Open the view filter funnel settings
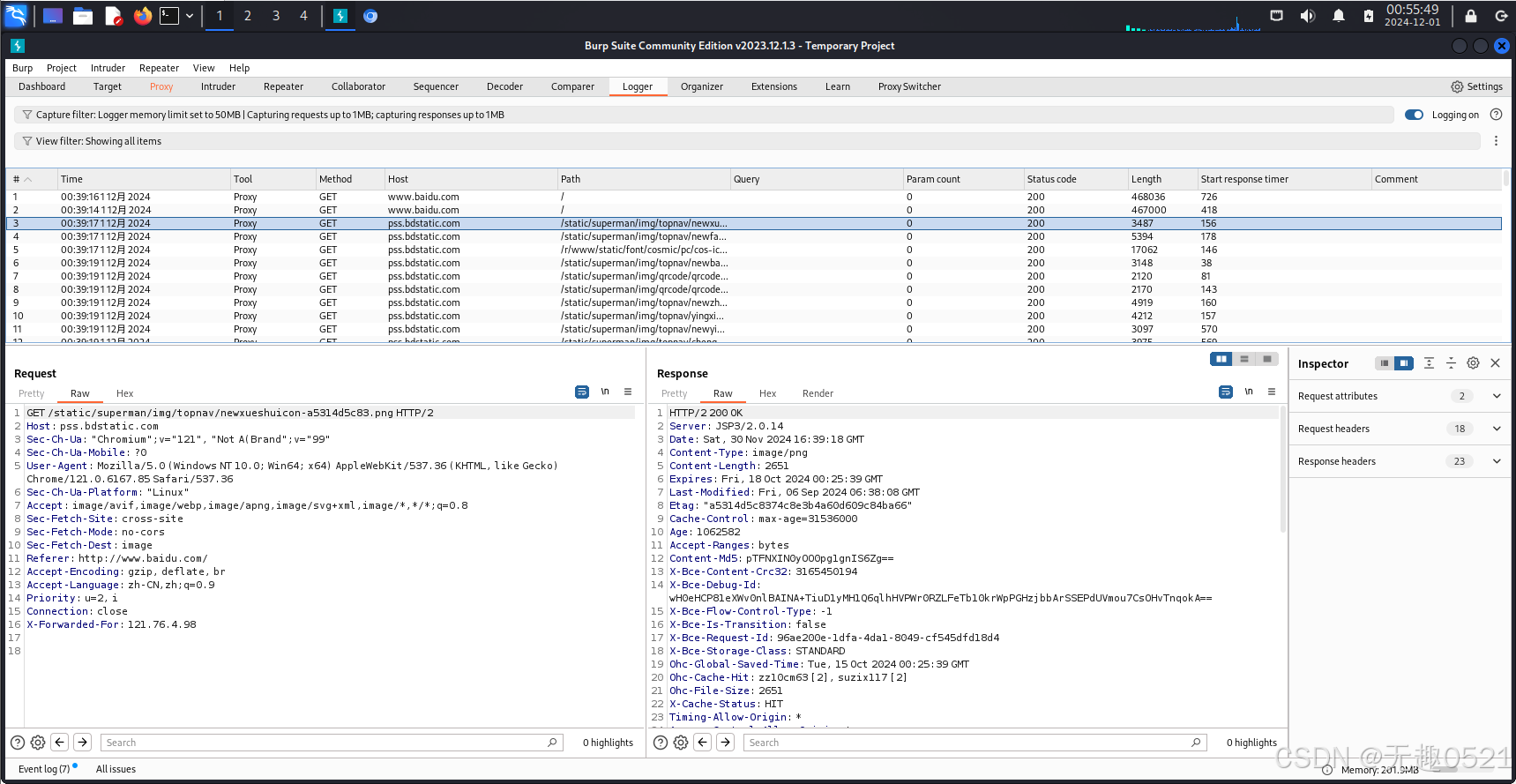The height and width of the screenshot is (784, 1516). (27, 141)
